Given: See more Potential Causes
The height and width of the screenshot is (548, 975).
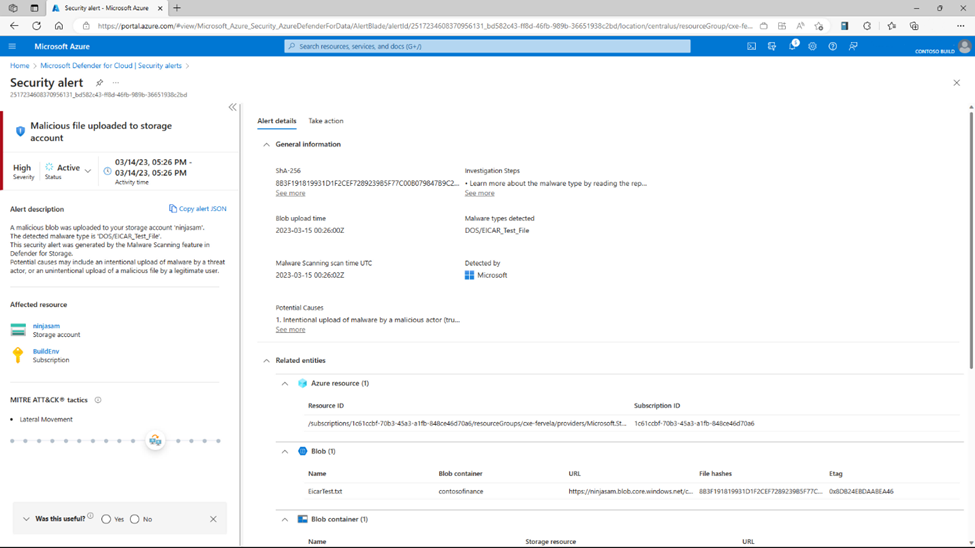Looking at the screenshot, I should click(290, 330).
